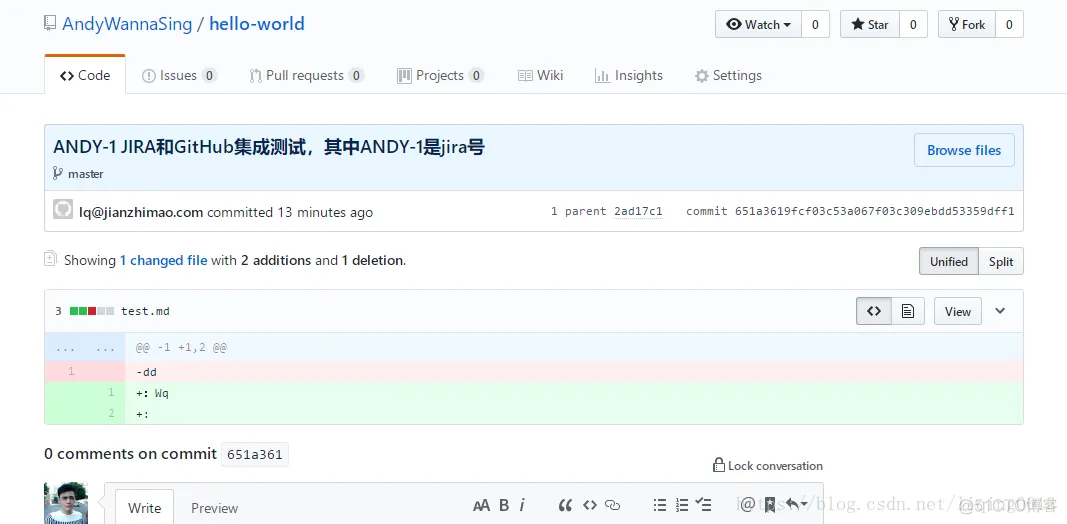Viewport: 1067px width, 524px height.
Task: Click the header text size icon
Action: [x=481, y=505]
